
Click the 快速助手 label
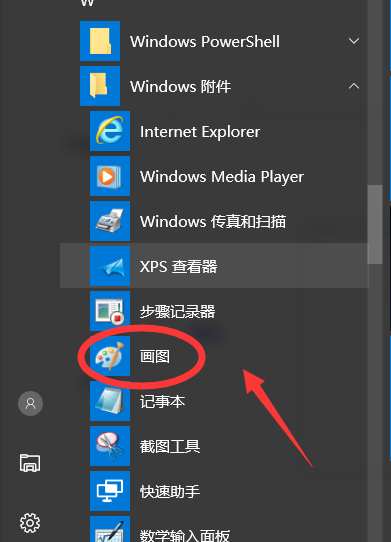(170, 491)
